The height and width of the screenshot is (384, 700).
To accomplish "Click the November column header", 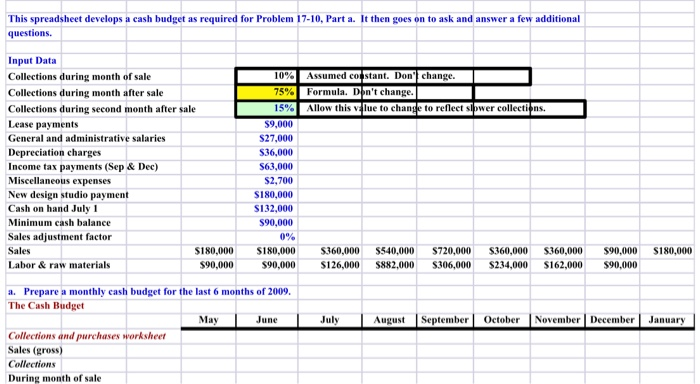I will point(557,320).
